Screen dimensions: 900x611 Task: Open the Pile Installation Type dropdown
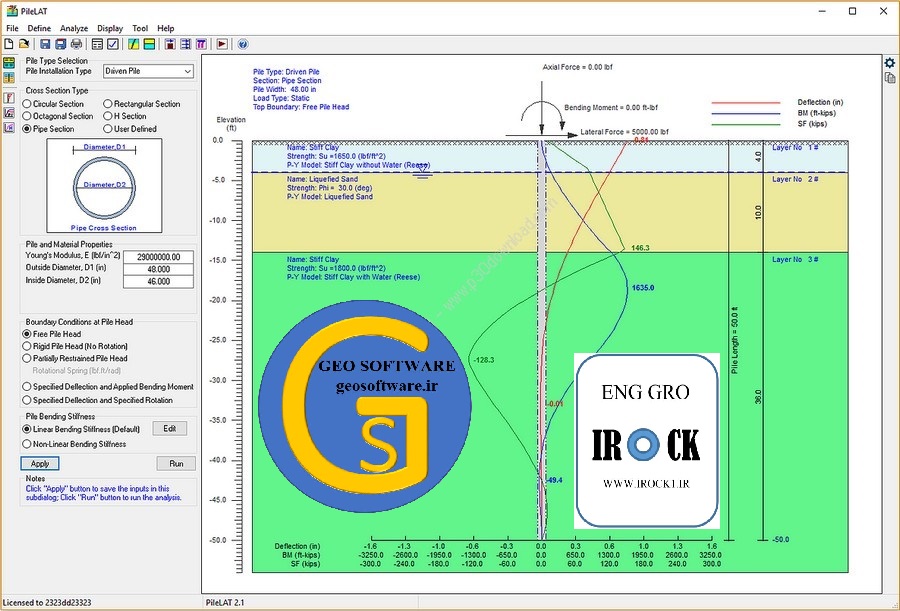pyautogui.click(x=149, y=71)
